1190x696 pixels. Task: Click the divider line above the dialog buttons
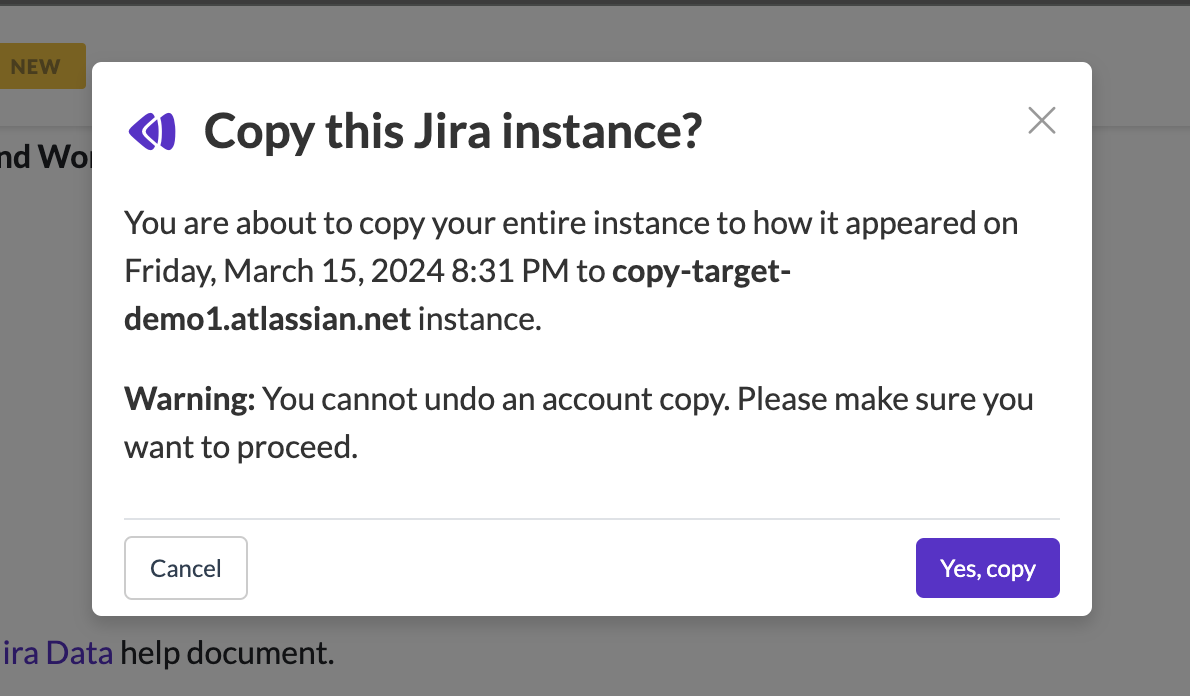click(591, 517)
